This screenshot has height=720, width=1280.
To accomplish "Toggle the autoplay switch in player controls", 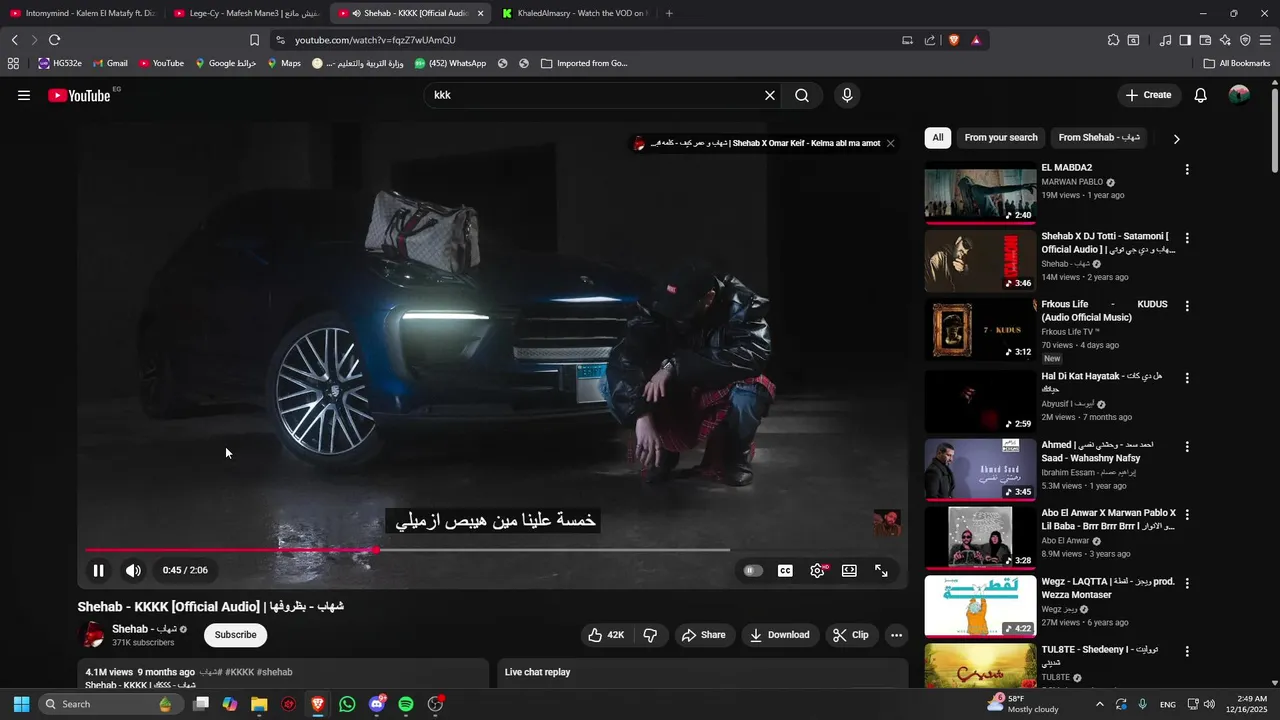I will click(x=753, y=570).
